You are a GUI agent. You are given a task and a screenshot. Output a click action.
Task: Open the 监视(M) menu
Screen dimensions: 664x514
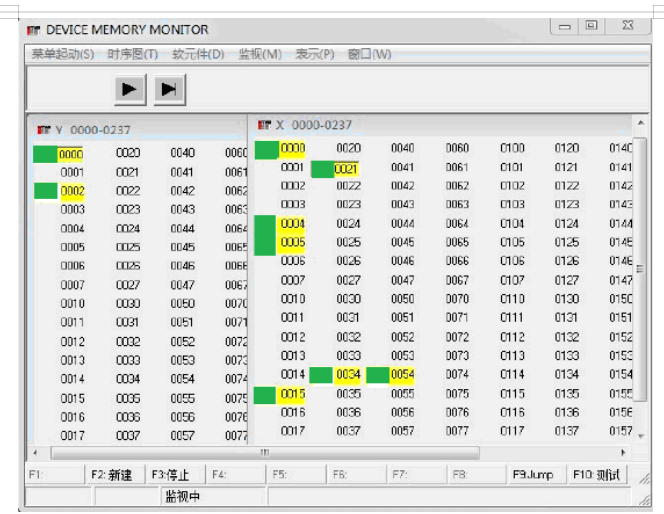click(x=260, y=54)
